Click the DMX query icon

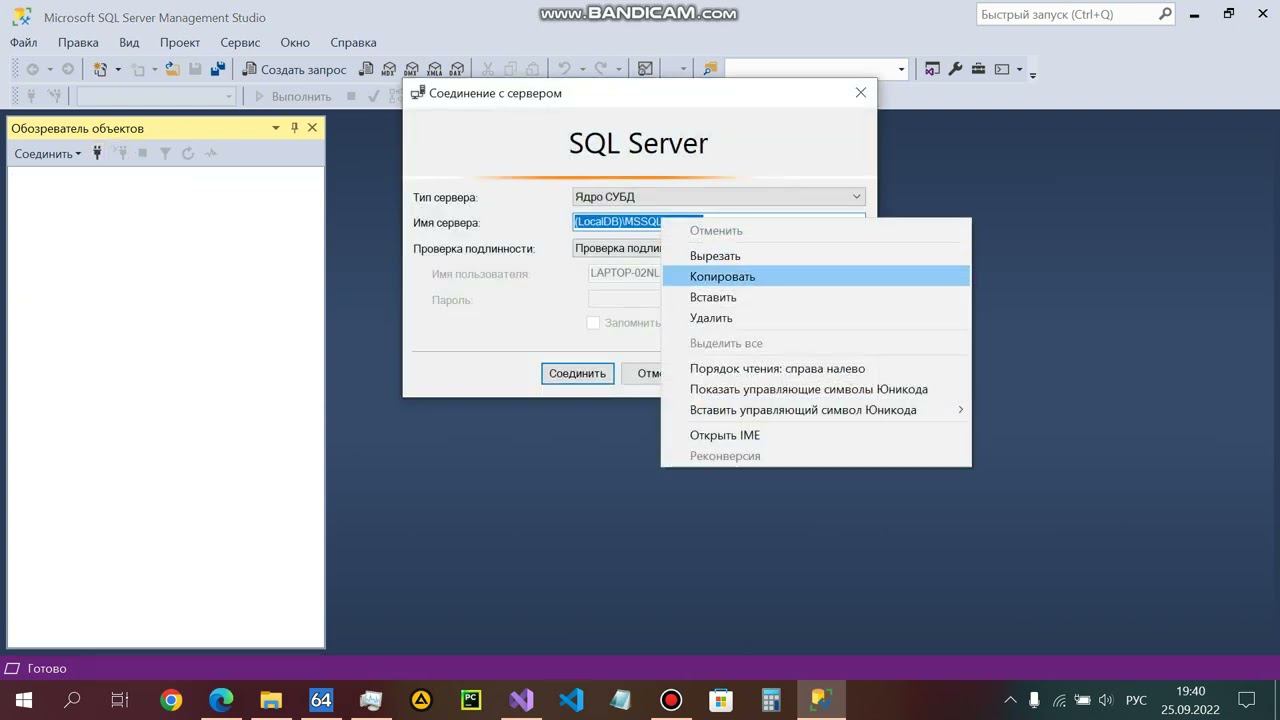[x=411, y=69]
